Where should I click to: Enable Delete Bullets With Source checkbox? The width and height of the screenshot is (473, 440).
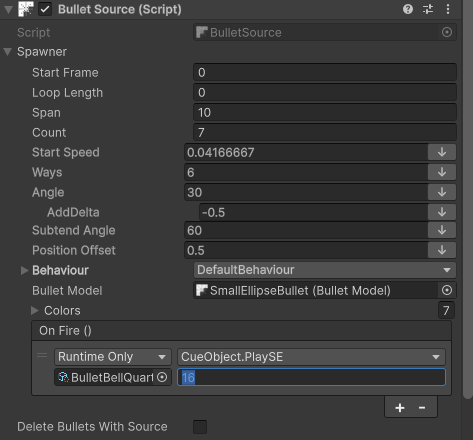click(200, 427)
